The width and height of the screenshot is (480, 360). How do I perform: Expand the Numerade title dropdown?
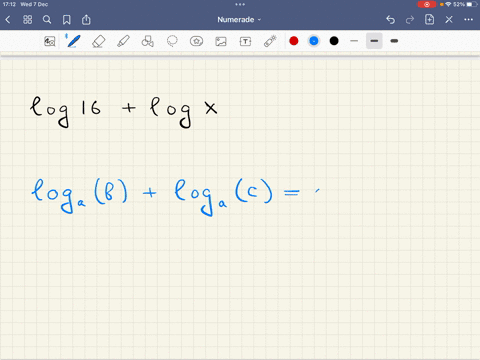pos(239,20)
